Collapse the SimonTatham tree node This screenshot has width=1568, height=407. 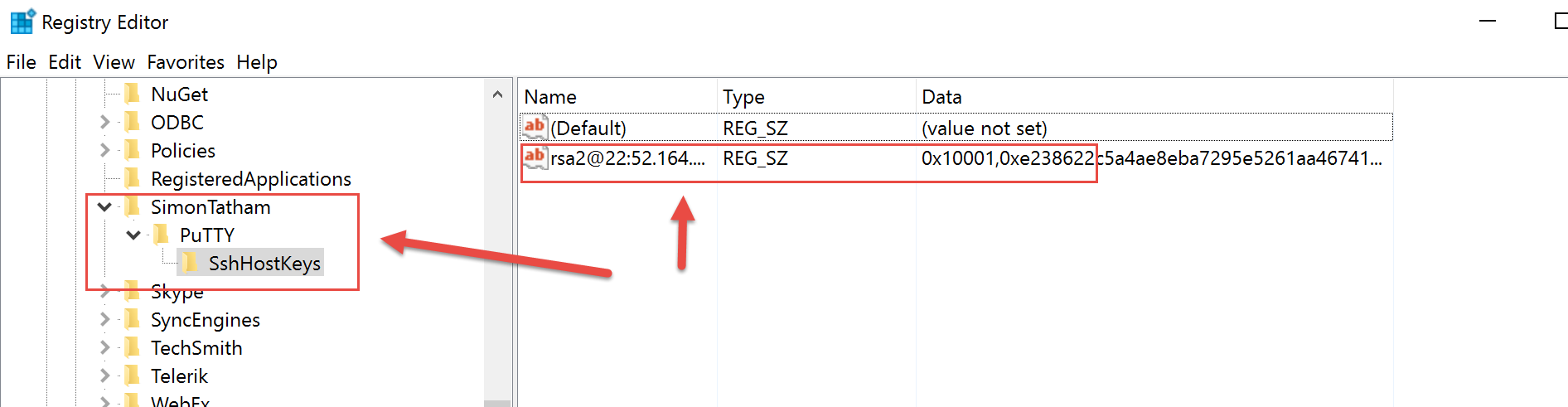[104, 206]
